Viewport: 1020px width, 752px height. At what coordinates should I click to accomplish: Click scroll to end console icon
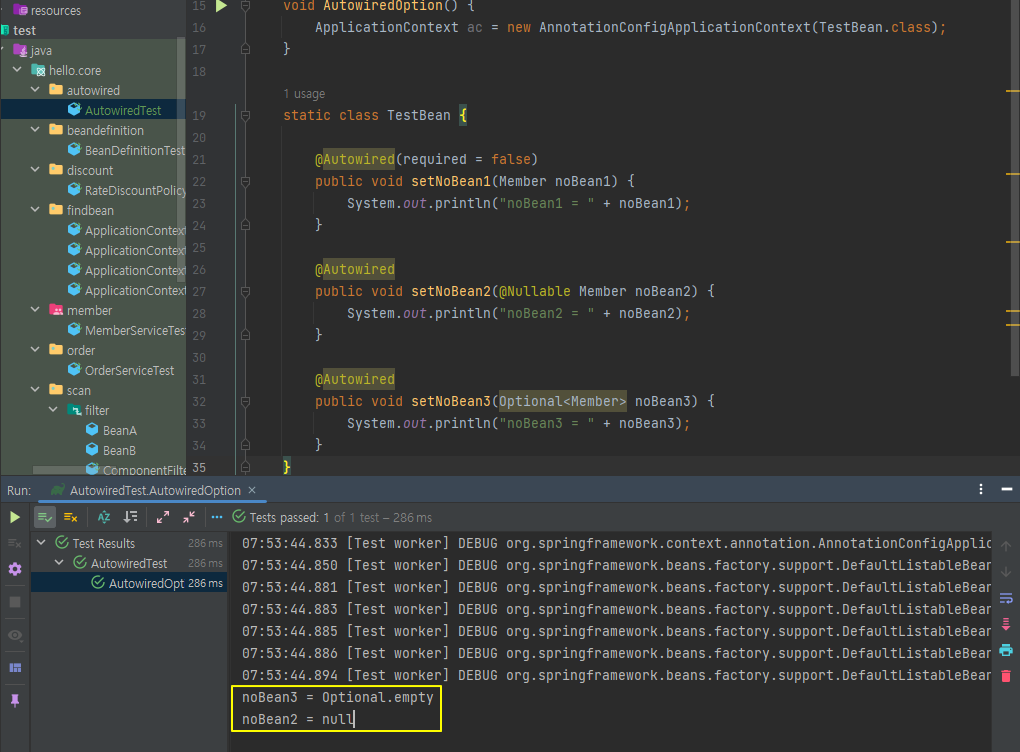[x=1006, y=624]
